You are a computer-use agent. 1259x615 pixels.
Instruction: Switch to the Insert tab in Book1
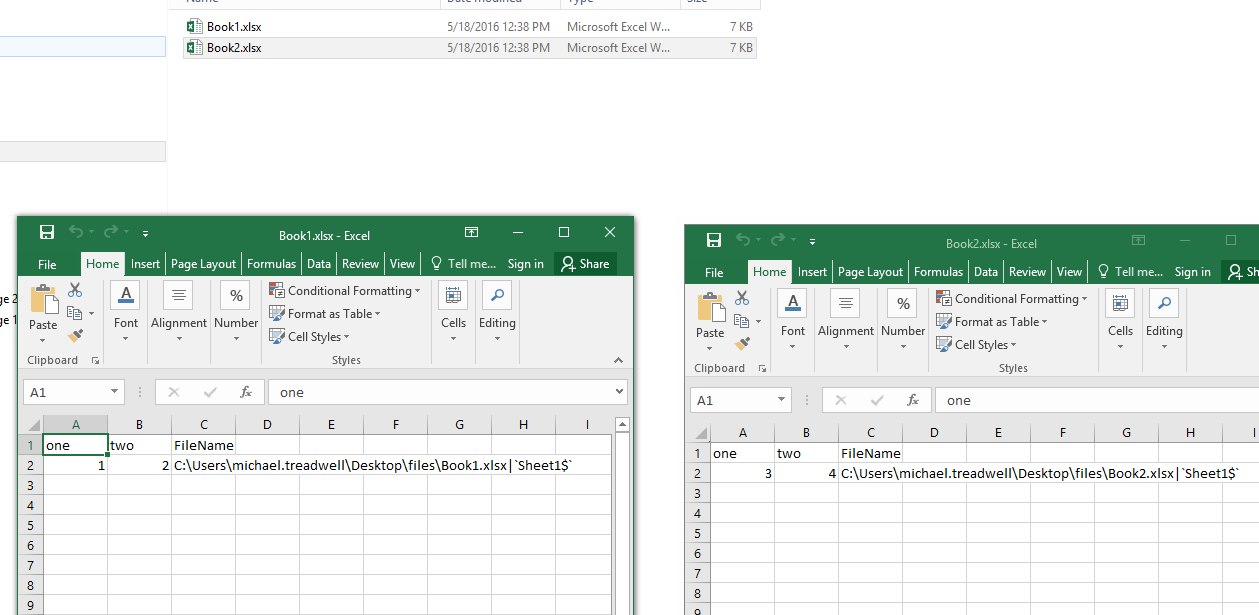(x=145, y=263)
